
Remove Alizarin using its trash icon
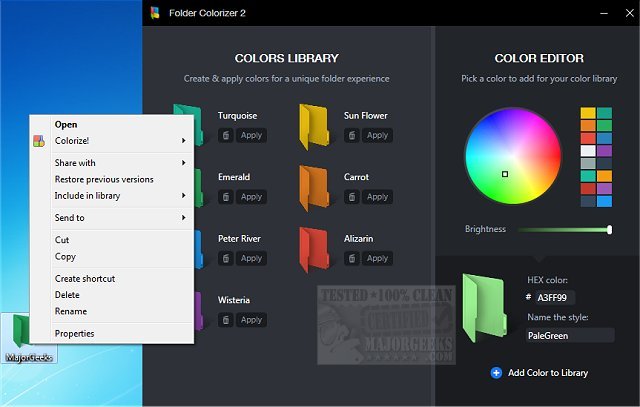coord(352,258)
